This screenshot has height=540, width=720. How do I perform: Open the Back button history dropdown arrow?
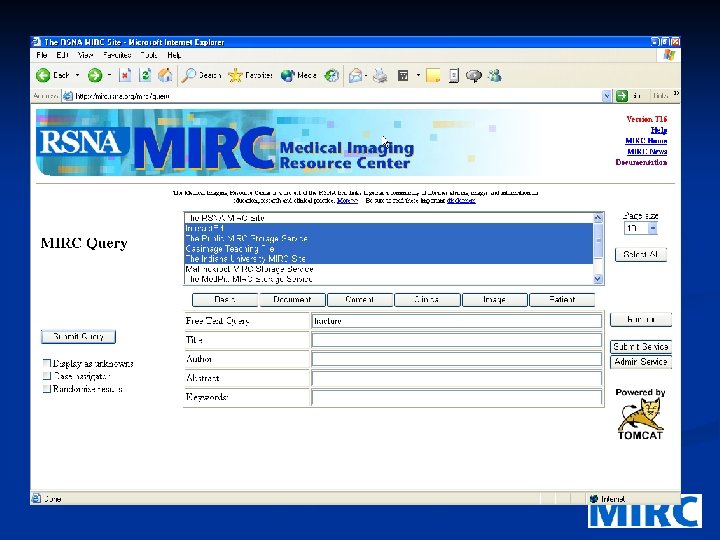[77, 75]
